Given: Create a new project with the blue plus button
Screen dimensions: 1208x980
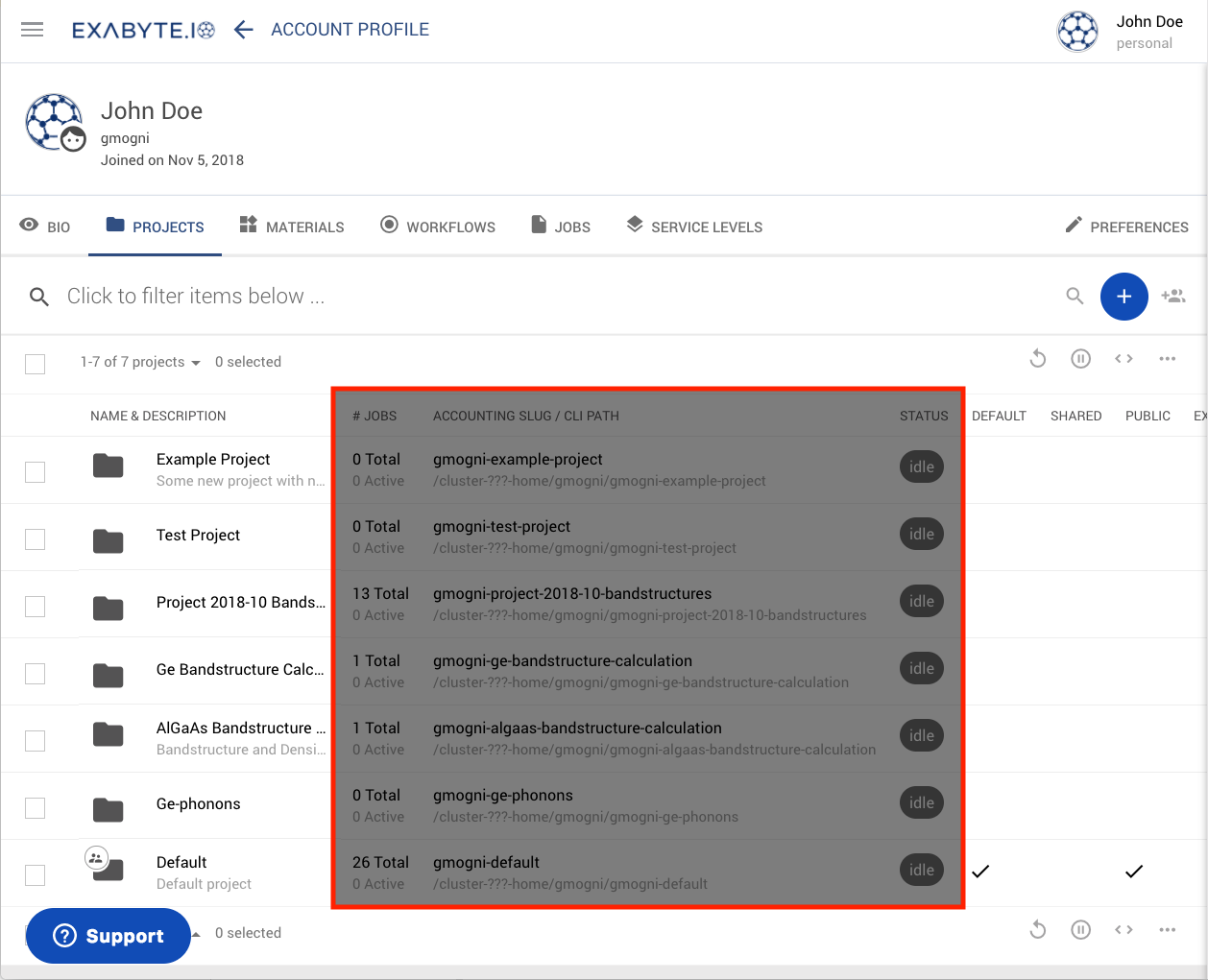Looking at the screenshot, I should pos(1124,297).
